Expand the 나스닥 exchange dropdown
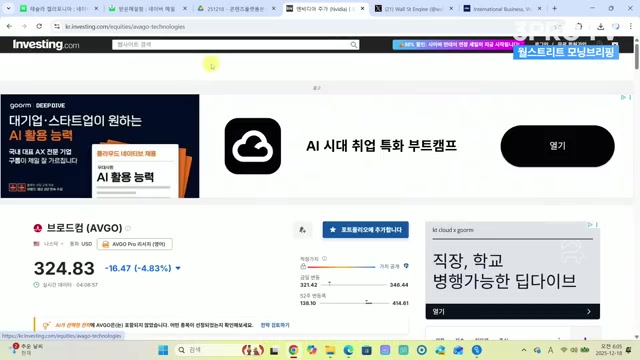The image size is (640, 360). [x=53, y=244]
